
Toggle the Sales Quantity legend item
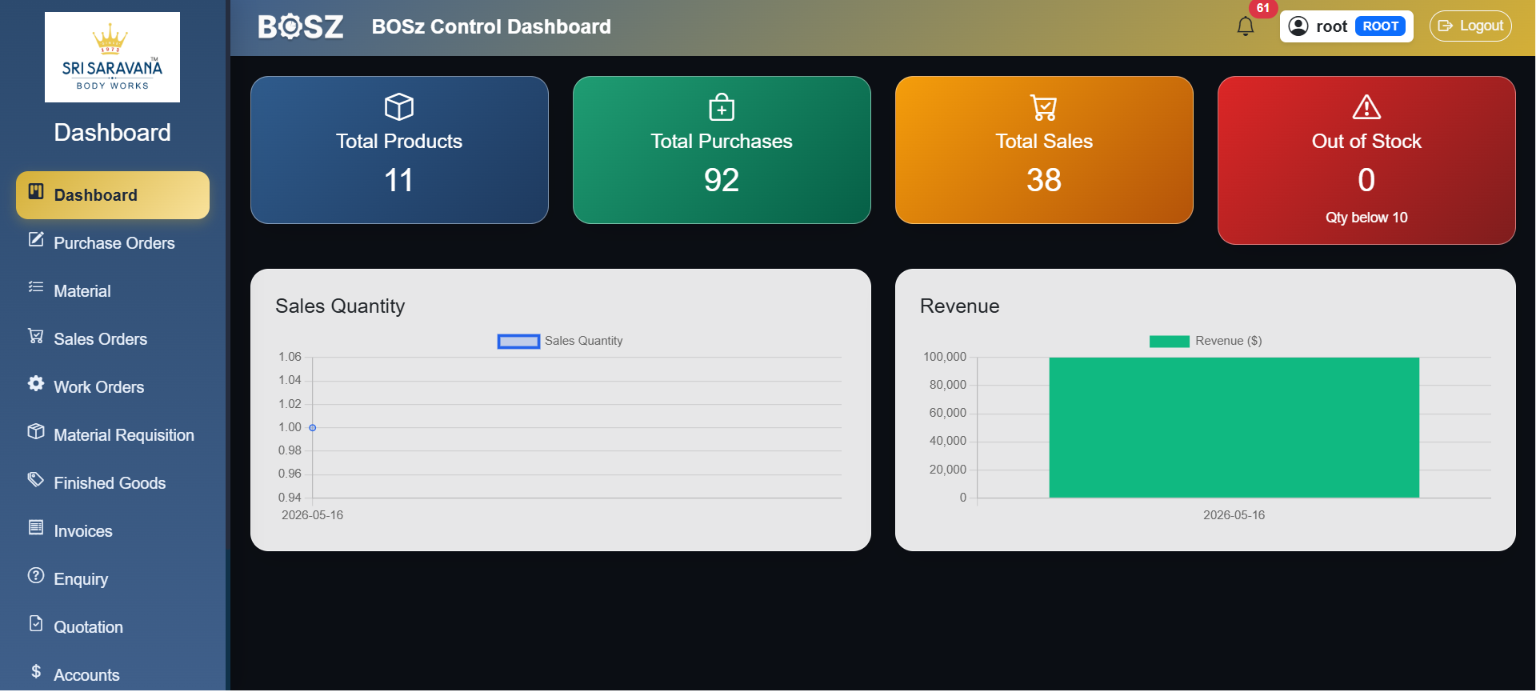[560, 341]
